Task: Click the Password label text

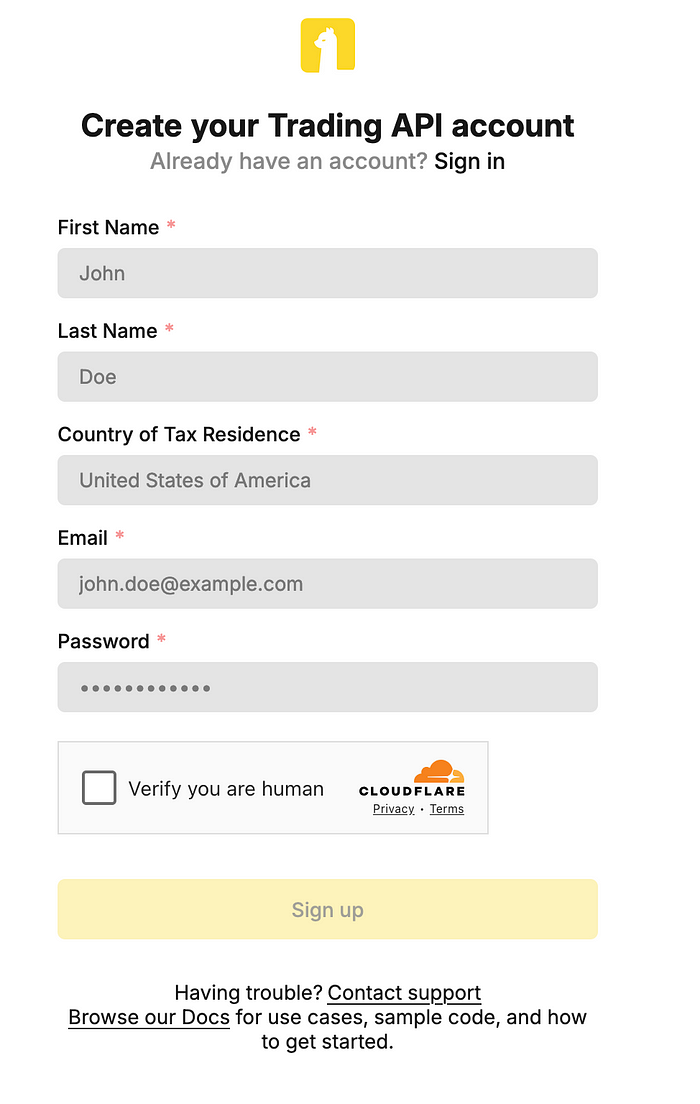Action: pos(103,641)
